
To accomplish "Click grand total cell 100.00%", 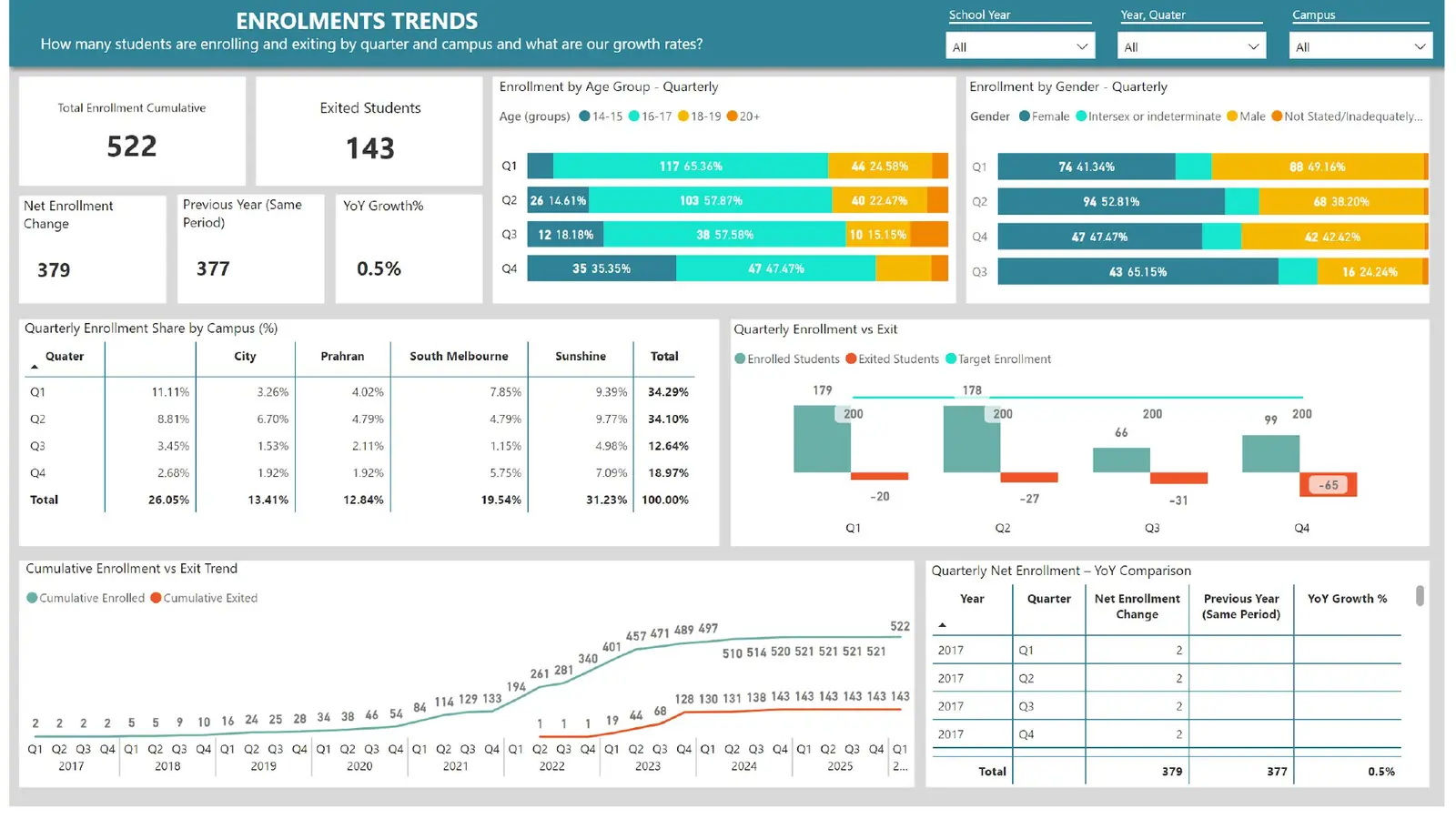I will (x=665, y=500).
